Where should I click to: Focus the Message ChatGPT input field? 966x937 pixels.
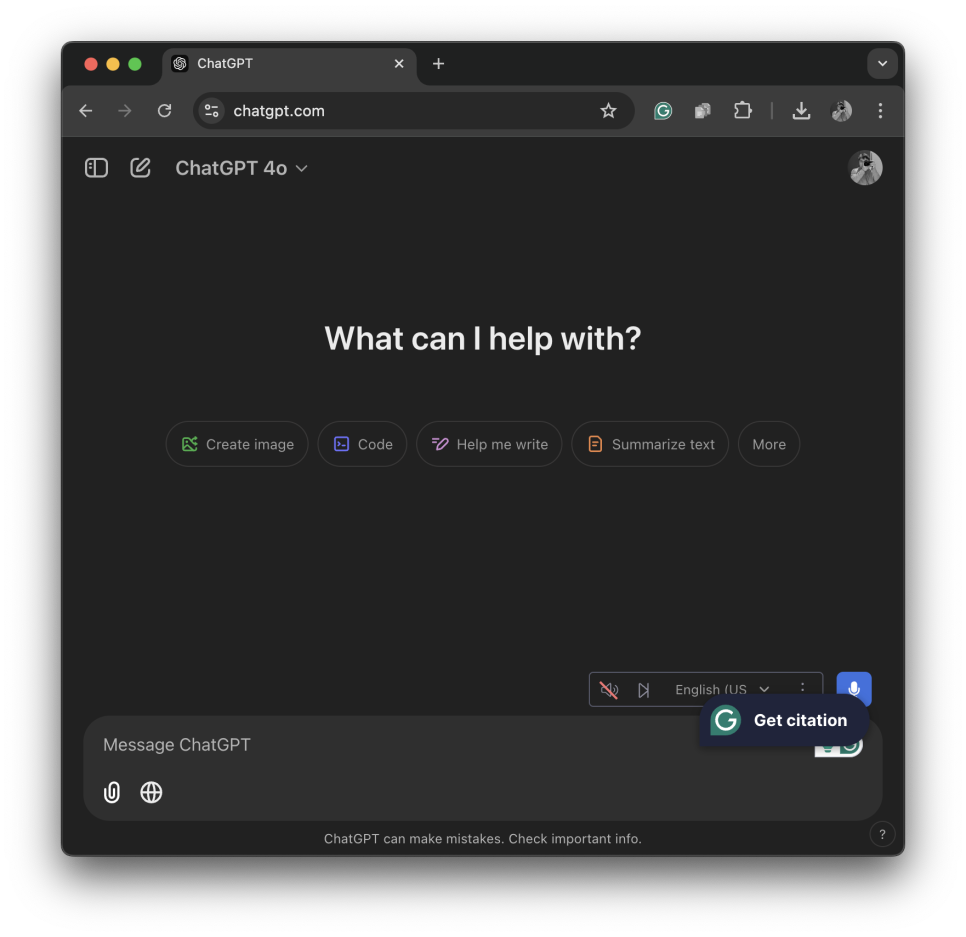394,745
